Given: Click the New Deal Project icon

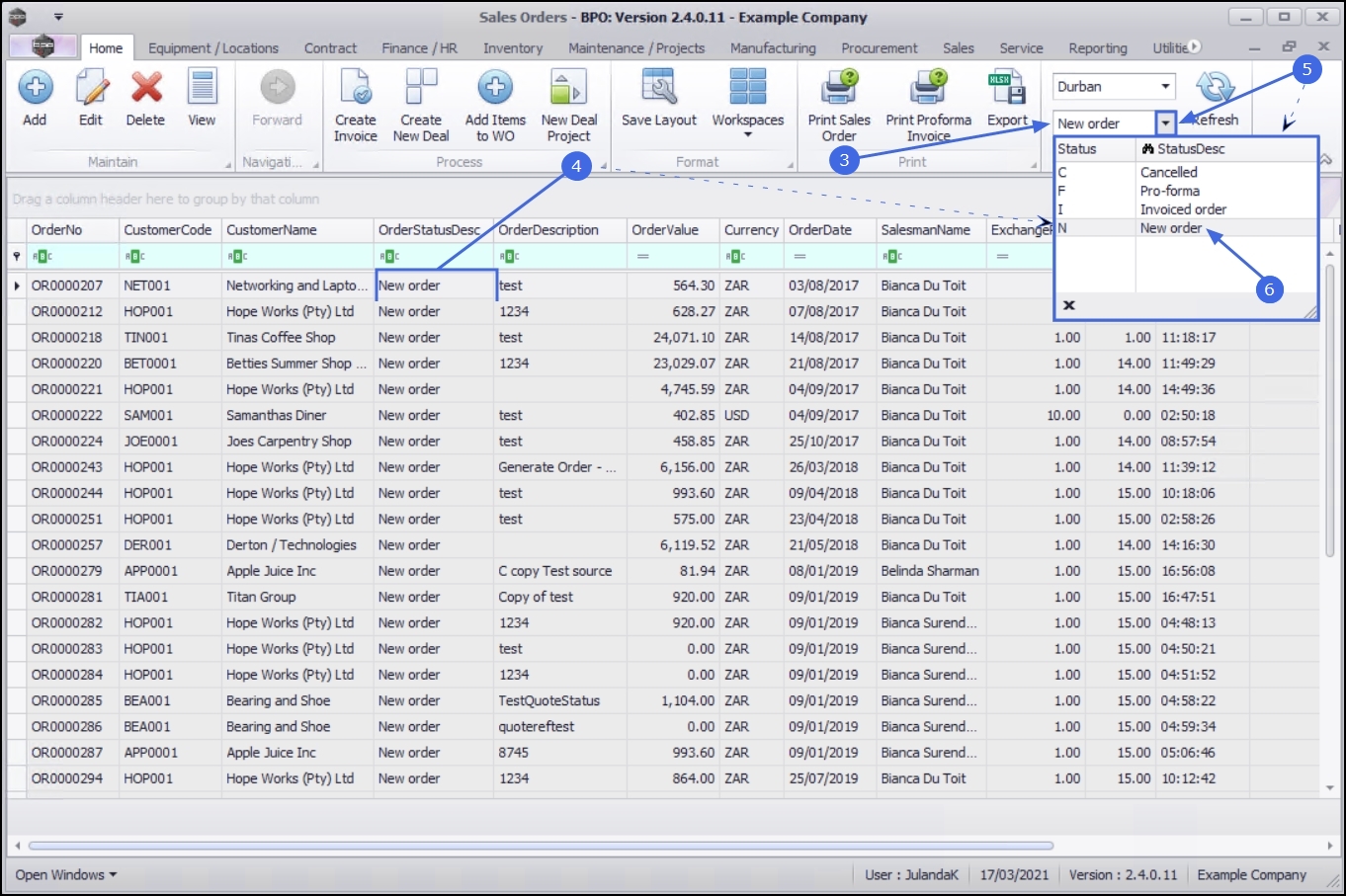Looking at the screenshot, I should pos(568,88).
